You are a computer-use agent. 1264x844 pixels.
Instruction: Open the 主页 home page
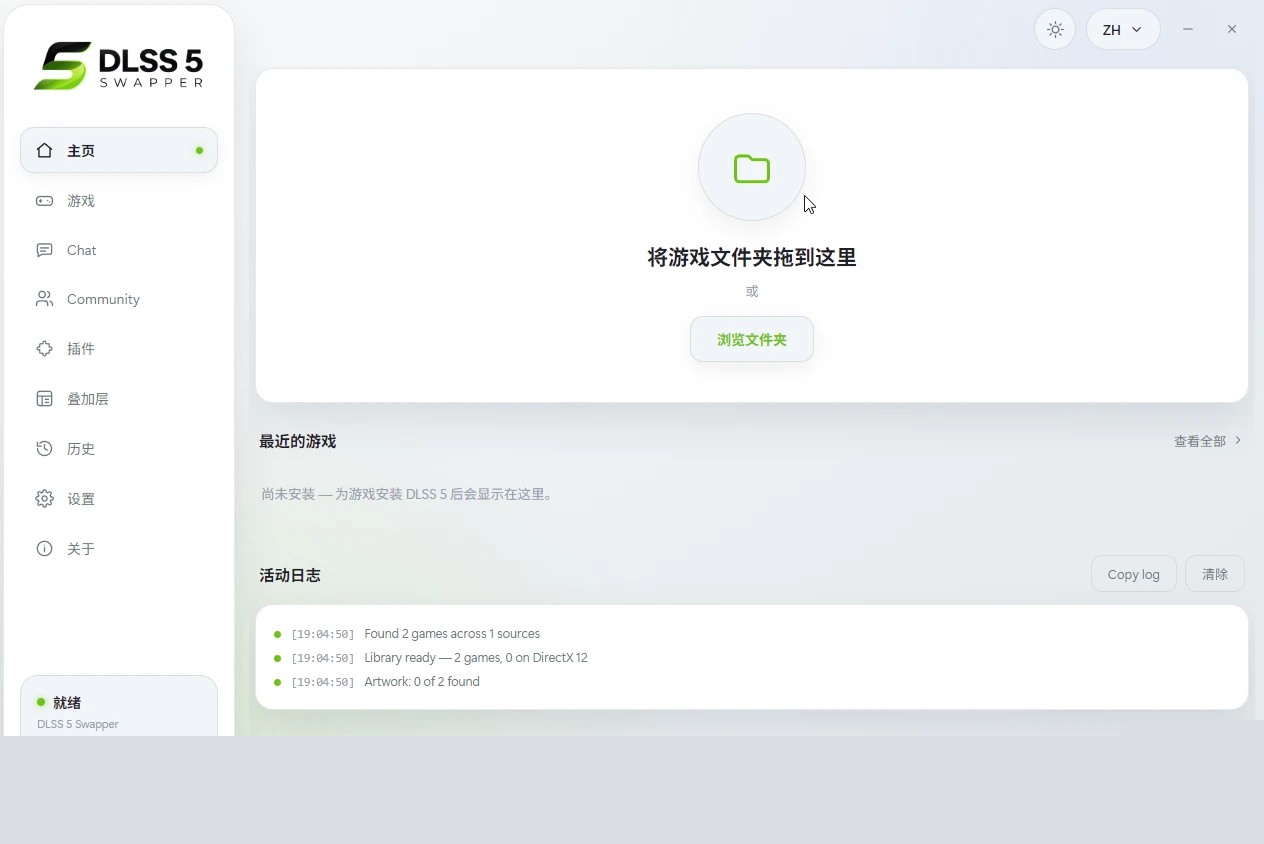pyautogui.click(x=119, y=150)
